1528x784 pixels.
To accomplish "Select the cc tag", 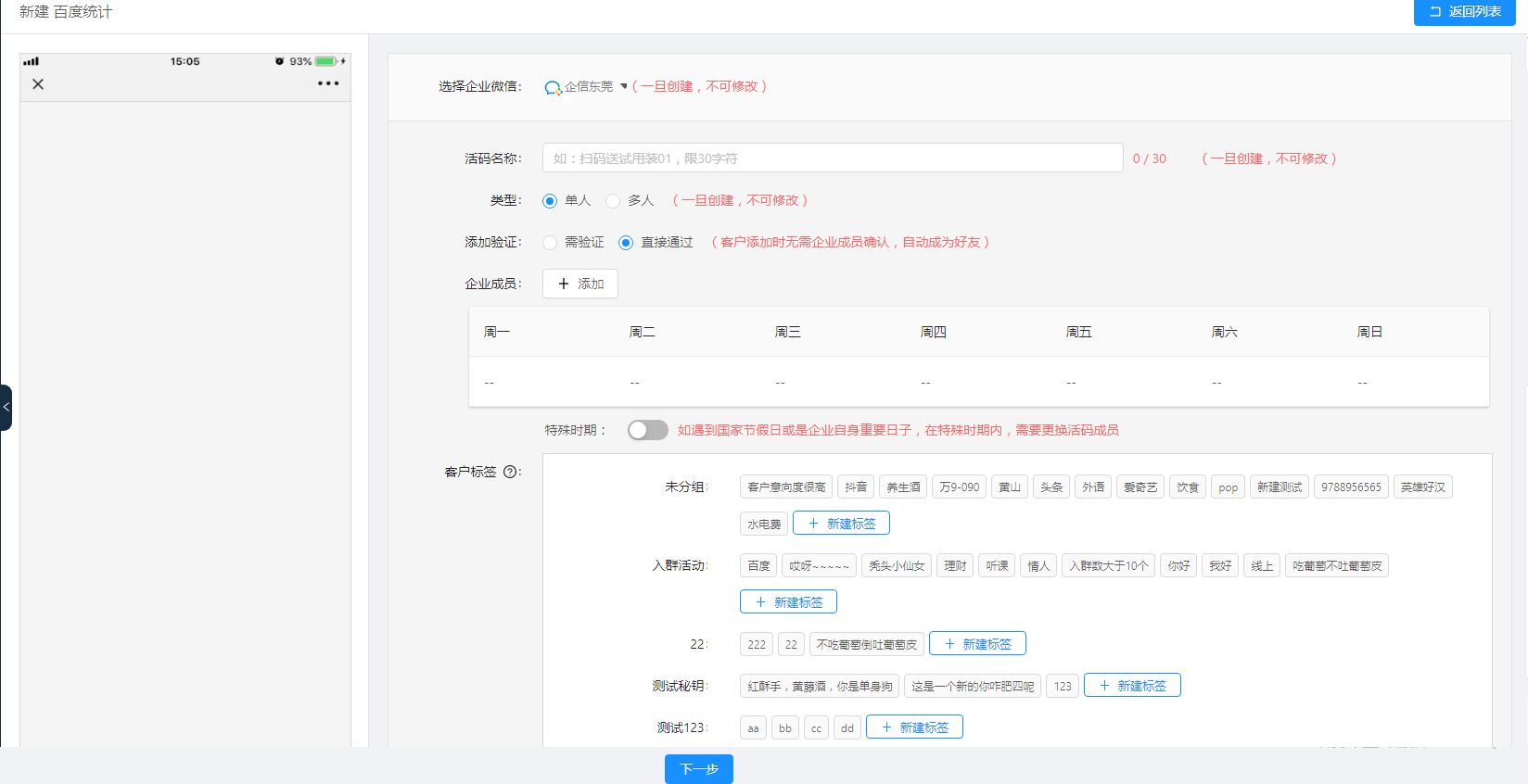I will [816, 727].
